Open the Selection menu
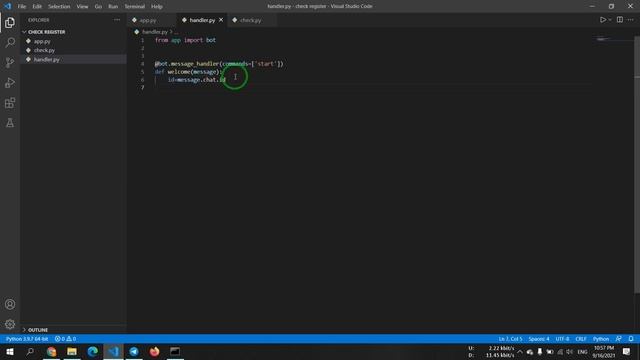The width and height of the screenshot is (640, 360). pos(59,7)
